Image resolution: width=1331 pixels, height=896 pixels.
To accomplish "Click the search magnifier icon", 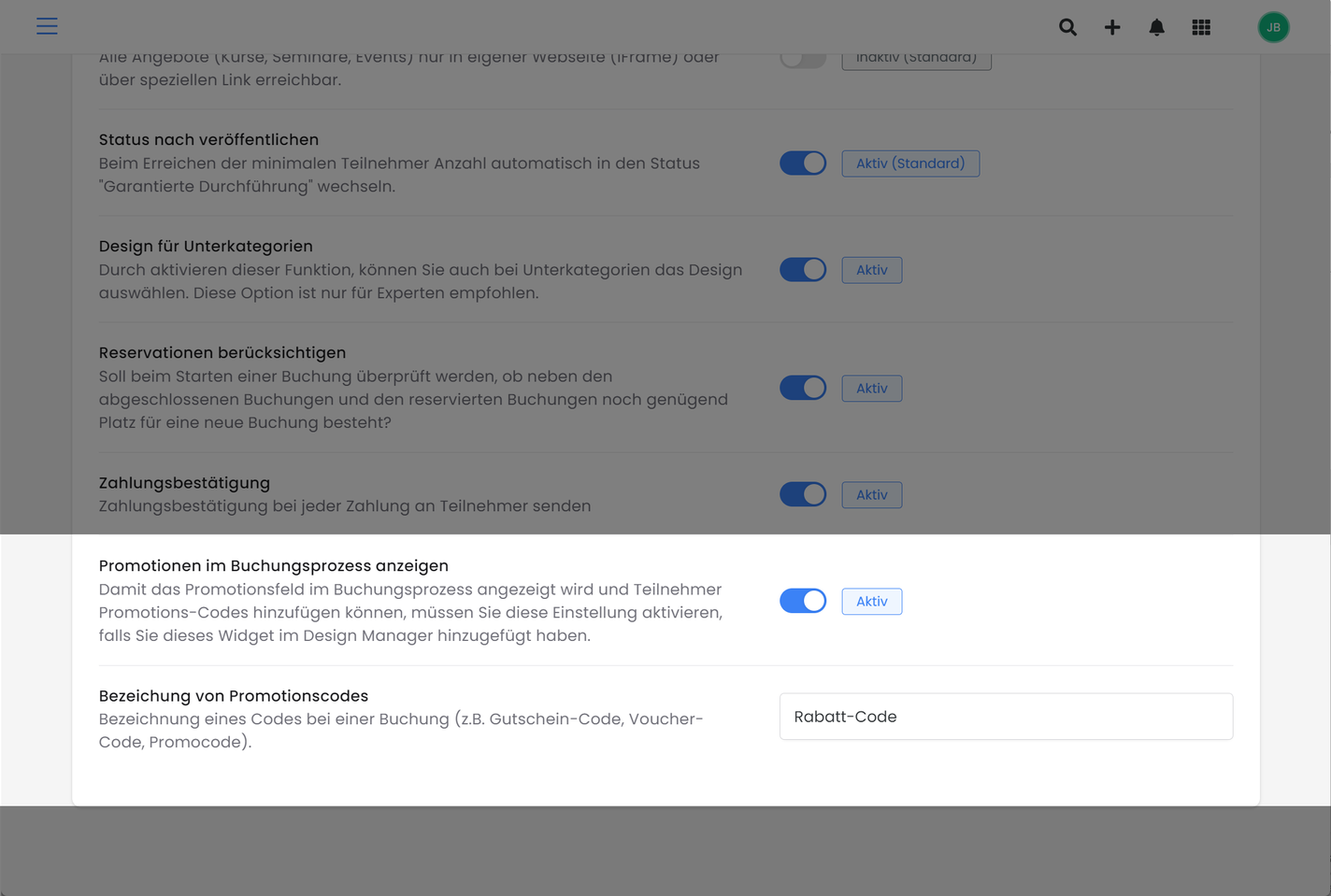I will (x=1067, y=27).
